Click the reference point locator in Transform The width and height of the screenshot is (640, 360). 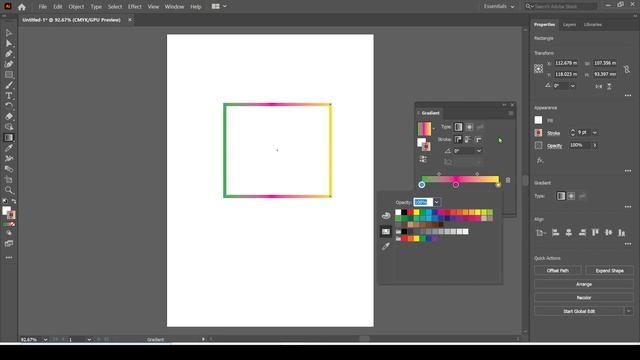(538, 69)
